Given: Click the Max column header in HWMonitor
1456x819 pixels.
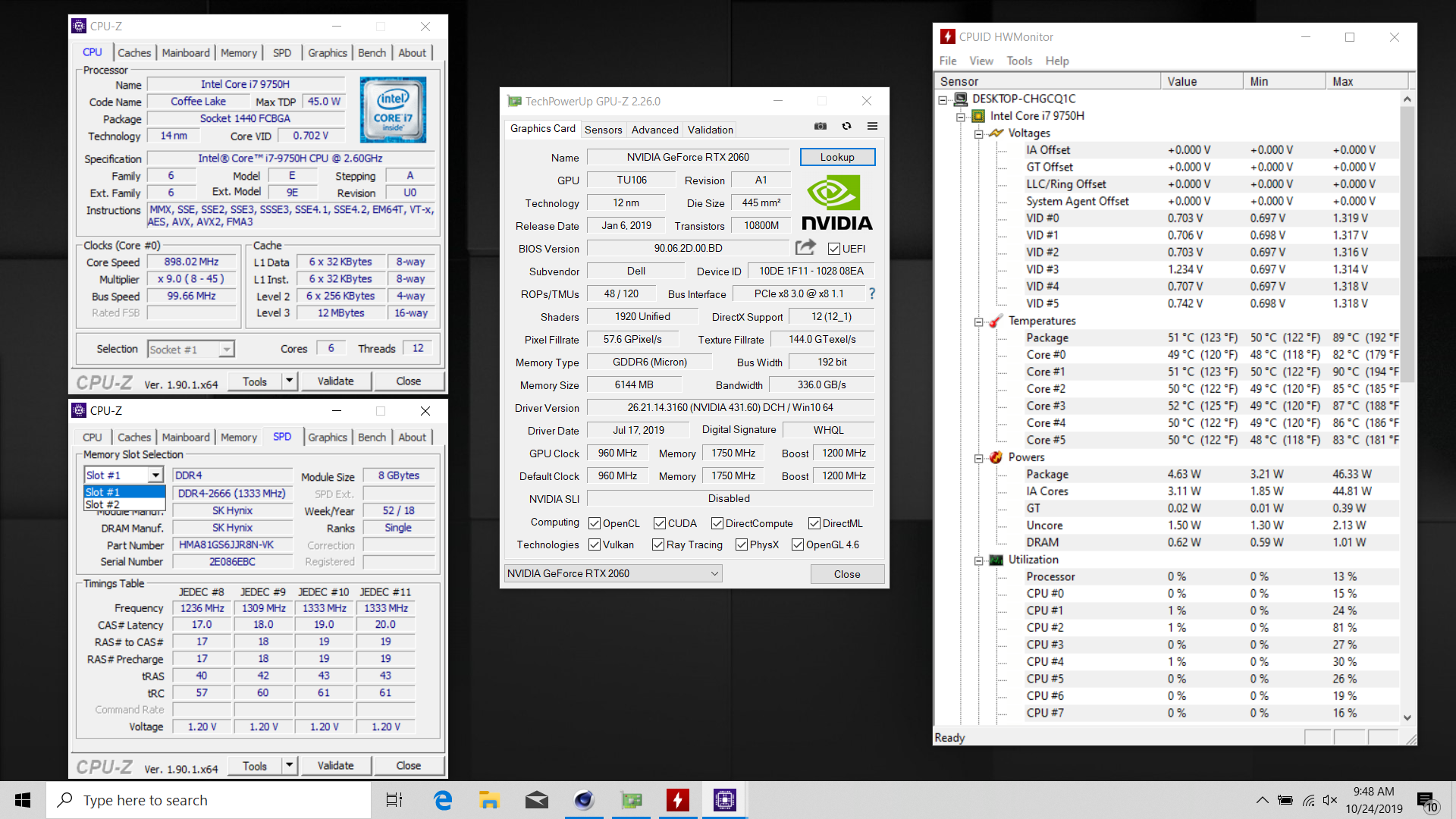Looking at the screenshot, I should 1367,81.
